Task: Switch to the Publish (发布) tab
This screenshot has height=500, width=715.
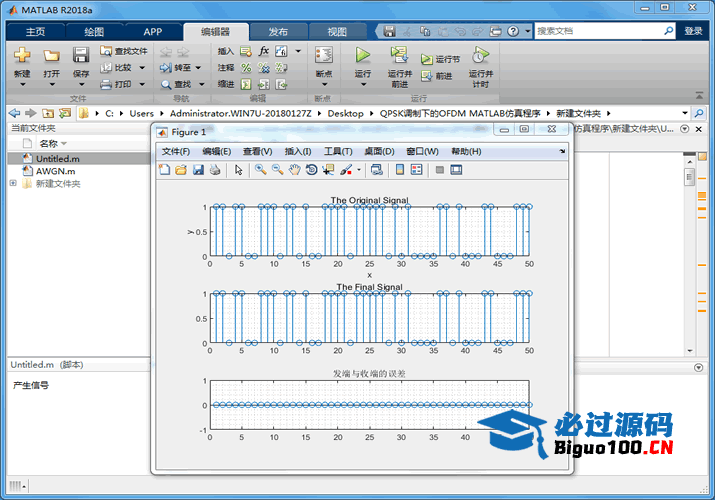Action: pos(278,32)
